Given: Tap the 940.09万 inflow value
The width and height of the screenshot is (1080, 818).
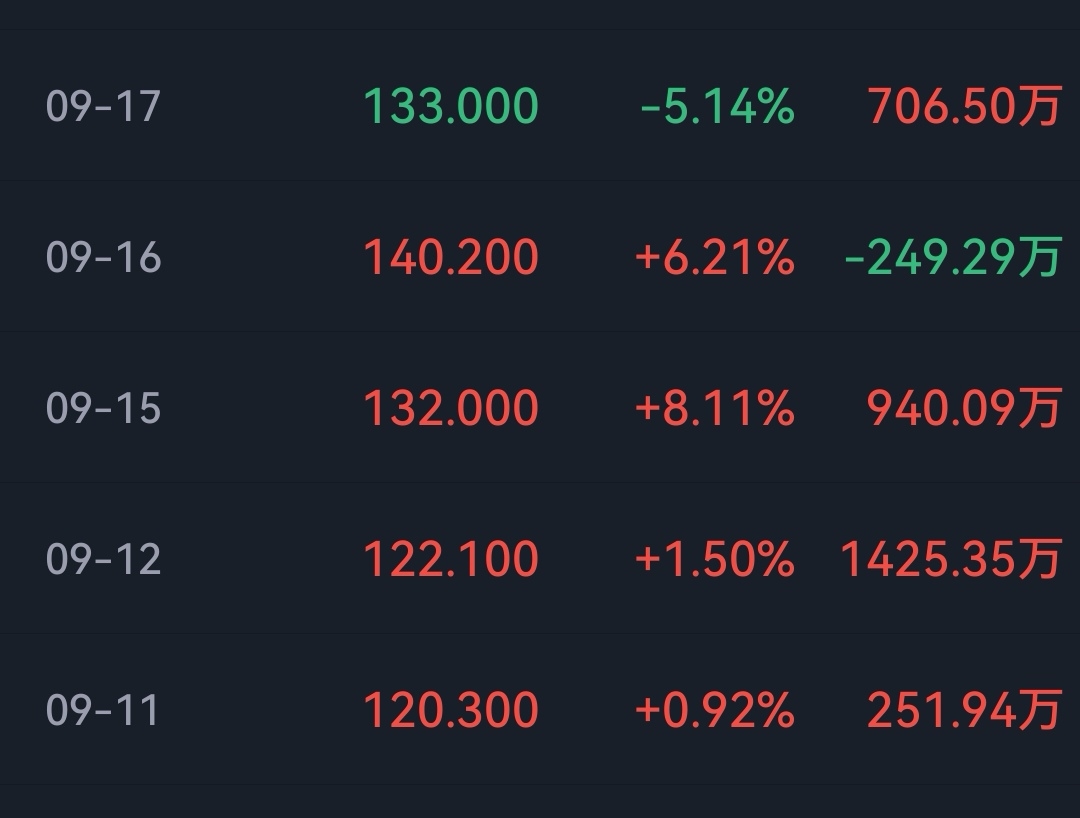Looking at the screenshot, I should (x=963, y=409).
